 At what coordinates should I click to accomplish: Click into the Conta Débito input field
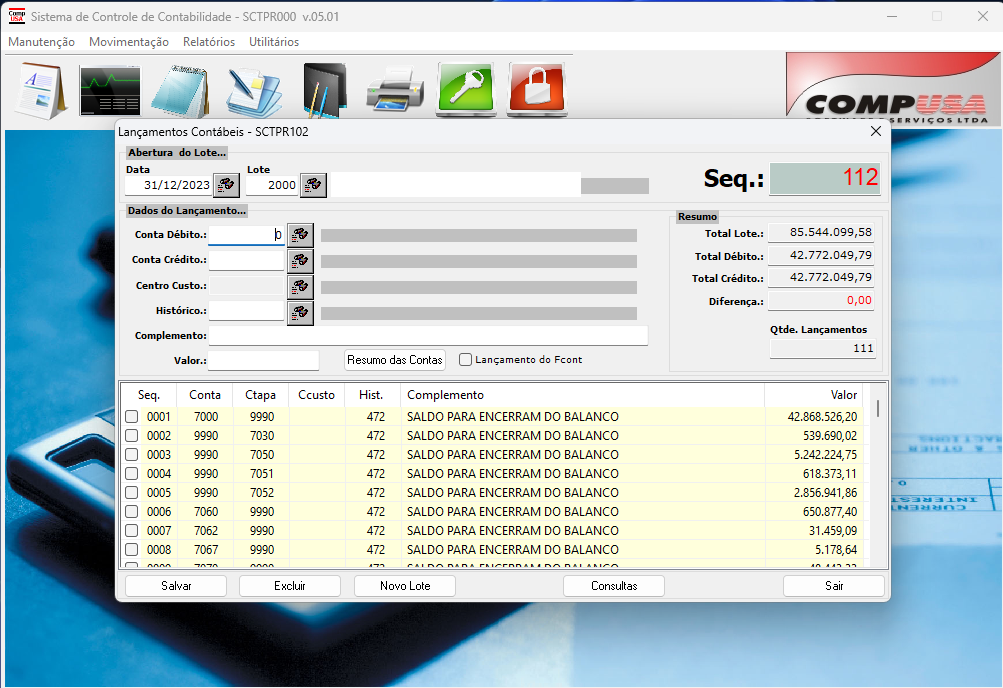246,235
